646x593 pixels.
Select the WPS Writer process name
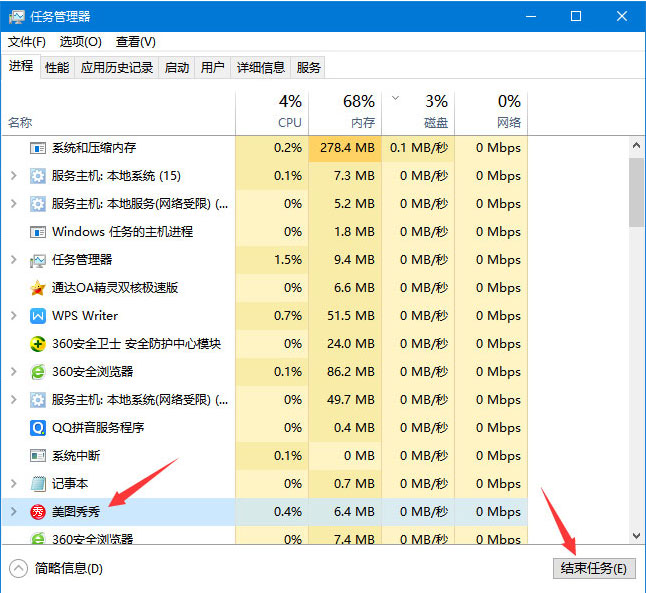85,316
